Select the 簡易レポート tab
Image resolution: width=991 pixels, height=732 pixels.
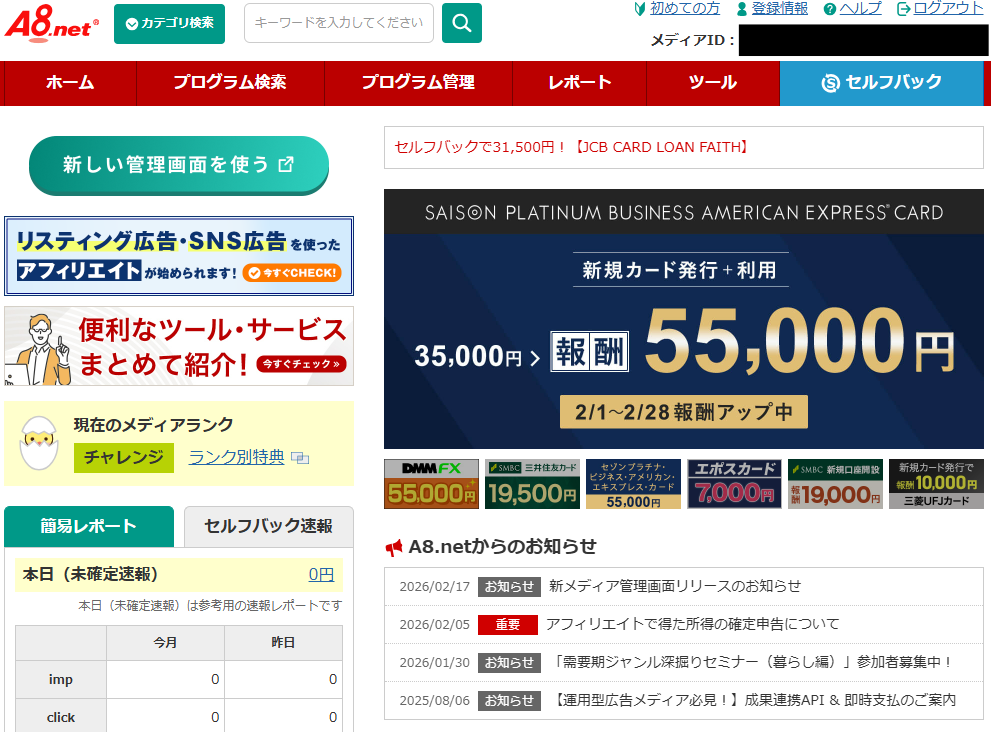point(89,526)
